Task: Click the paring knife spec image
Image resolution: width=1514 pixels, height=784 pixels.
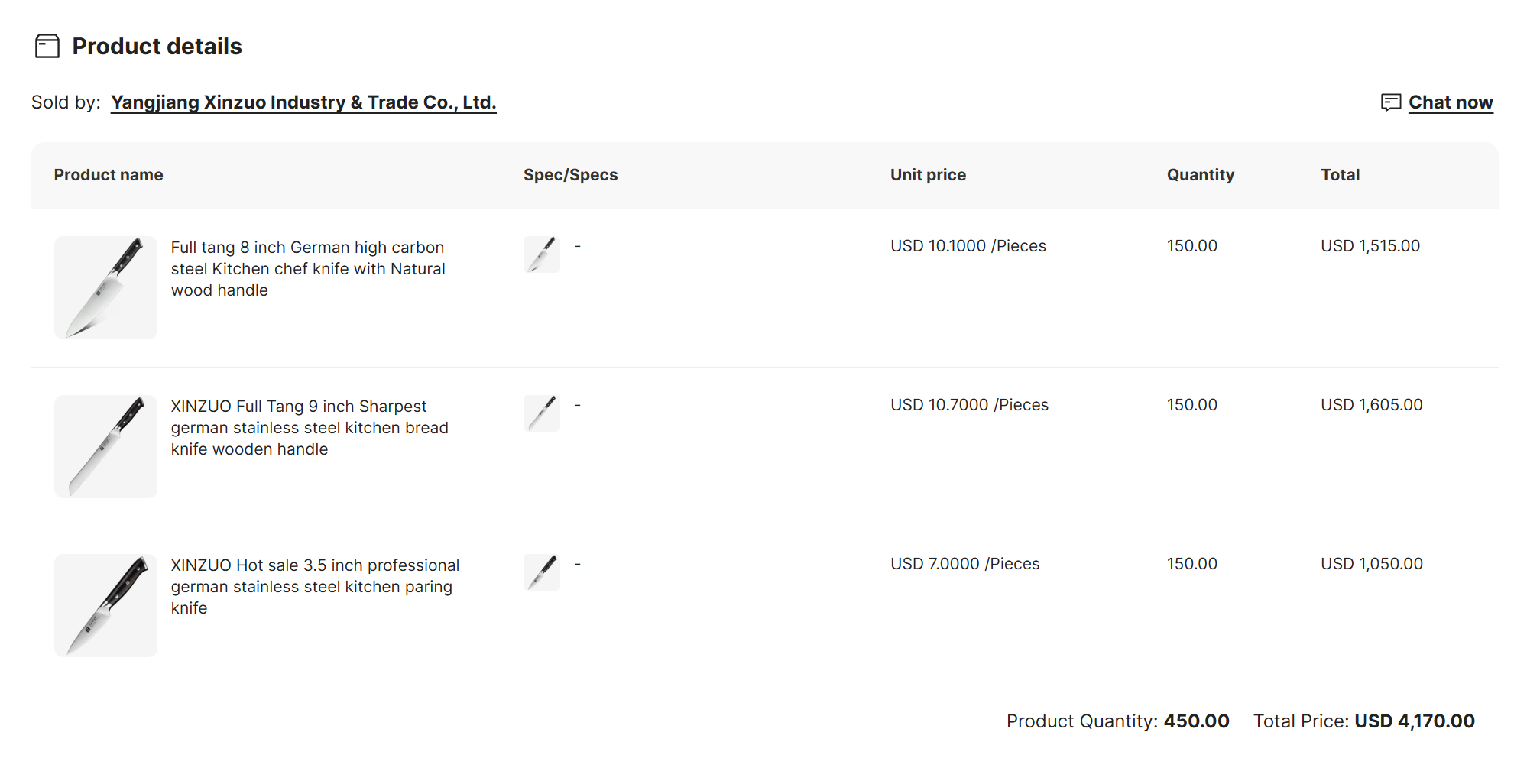Action: pyautogui.click(x=541, y=572)
